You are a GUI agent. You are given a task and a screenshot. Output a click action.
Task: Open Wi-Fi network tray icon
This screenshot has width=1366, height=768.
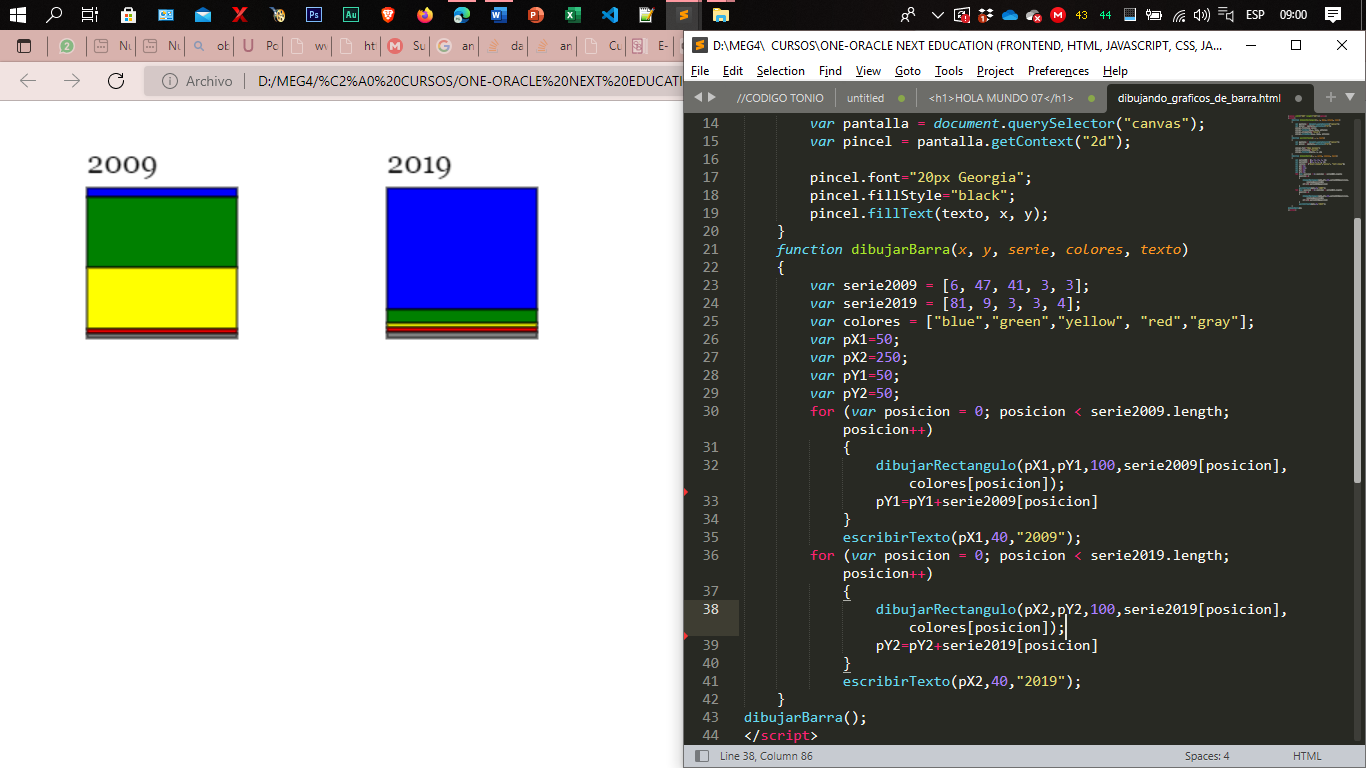click(x=1179, y=15)
